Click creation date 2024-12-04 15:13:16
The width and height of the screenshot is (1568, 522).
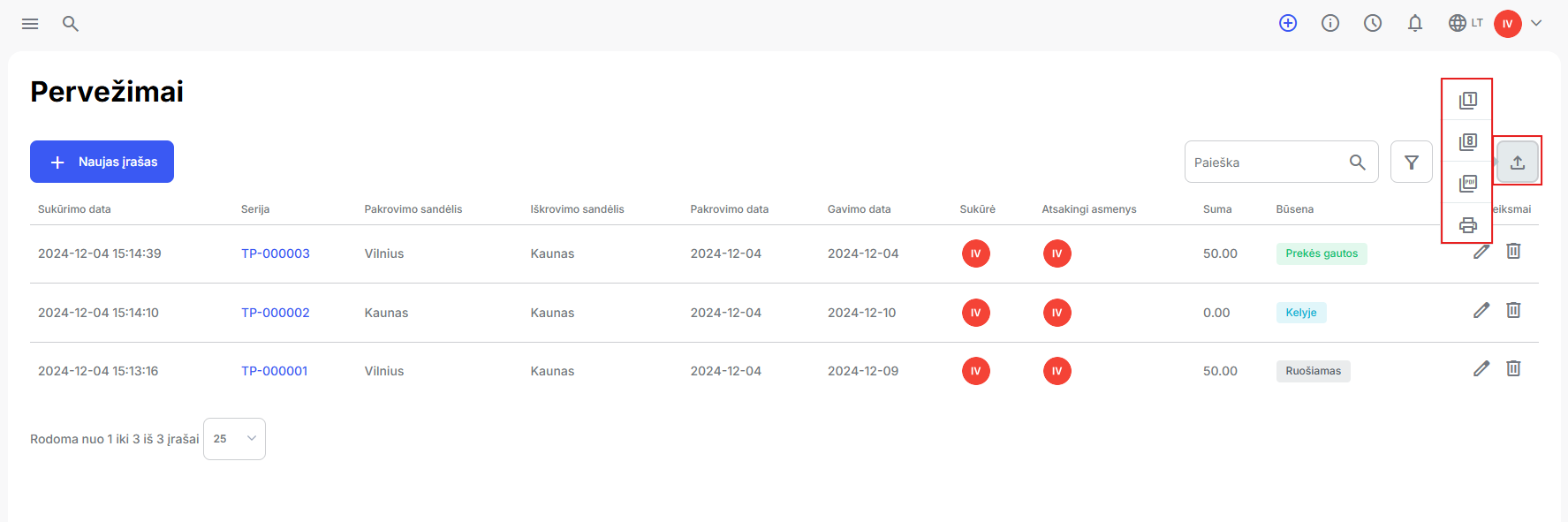(98, 371)
